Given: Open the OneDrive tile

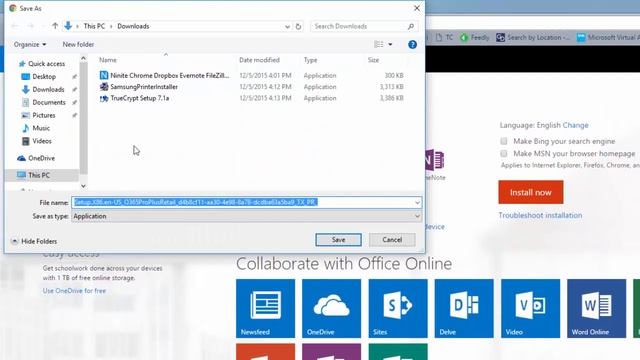Looking at the screenshot, I should [x=331, y=309].
